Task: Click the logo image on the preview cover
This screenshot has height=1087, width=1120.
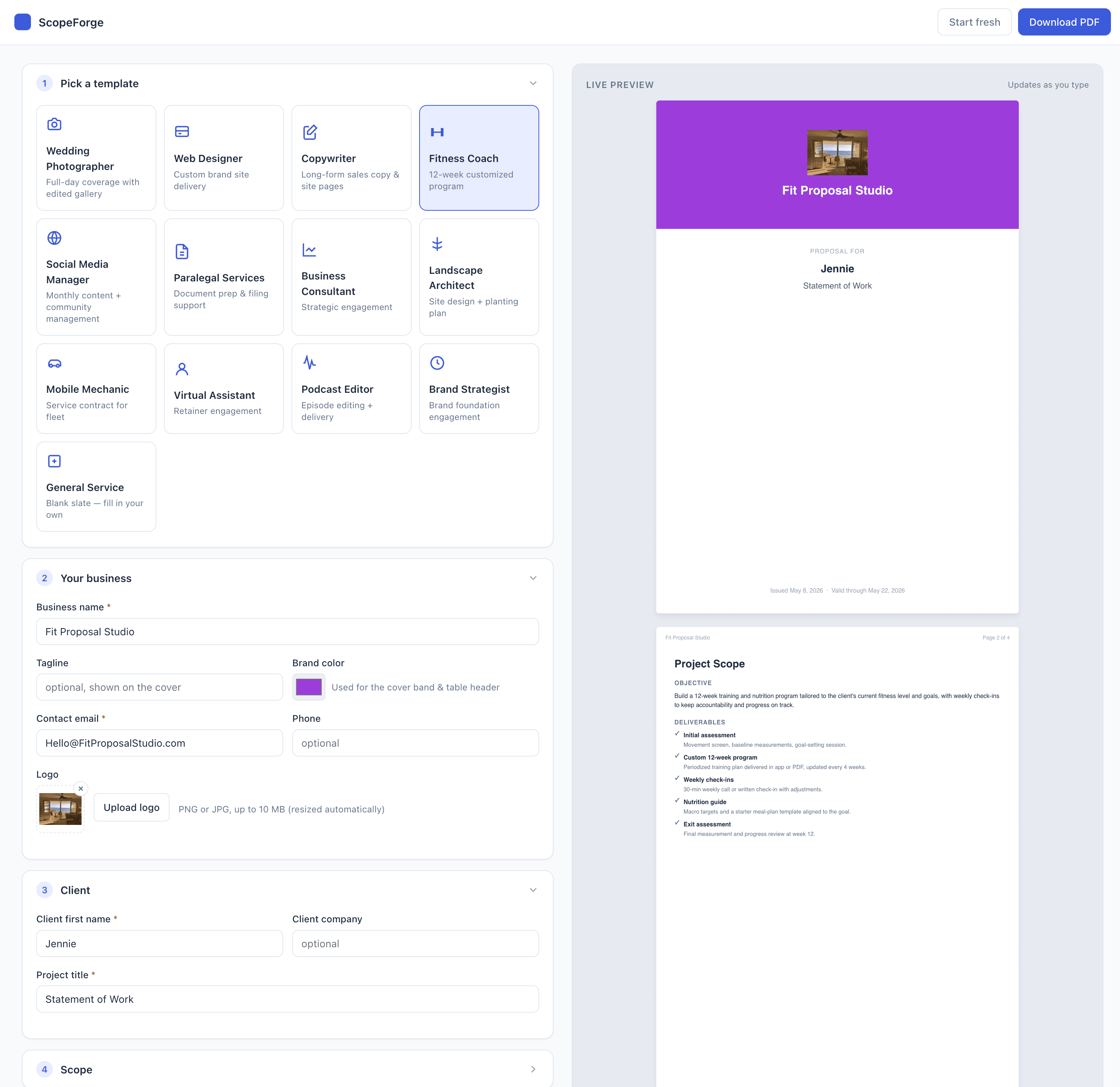Action: click(x=837, y=153)
